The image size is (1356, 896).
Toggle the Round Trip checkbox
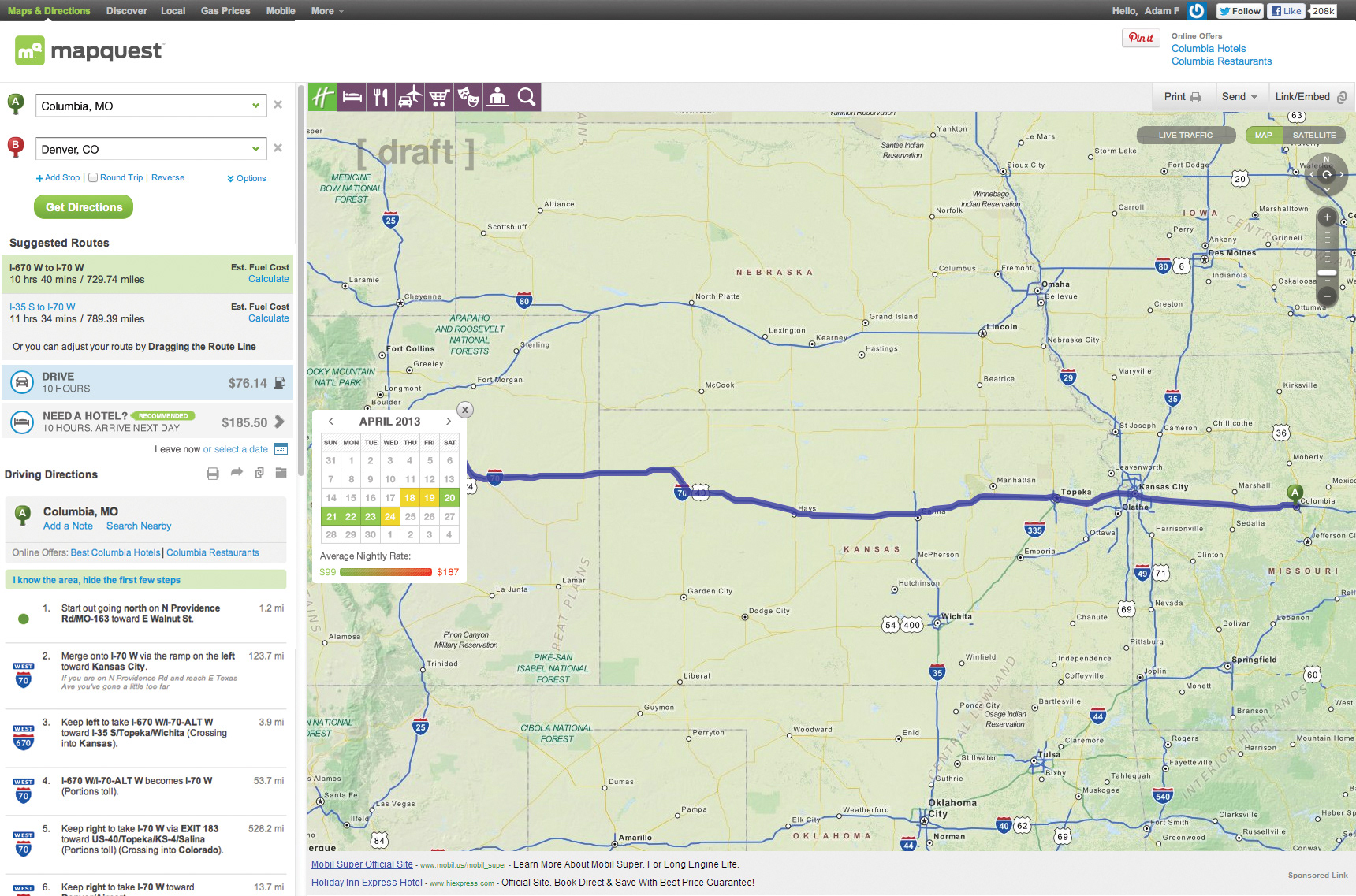click(x=93, y=177)
